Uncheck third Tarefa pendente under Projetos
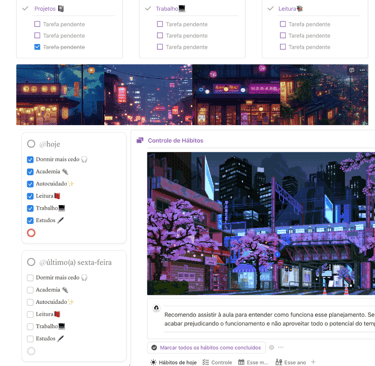This screenshot has width=375, height=366. [x=37, y=47]
